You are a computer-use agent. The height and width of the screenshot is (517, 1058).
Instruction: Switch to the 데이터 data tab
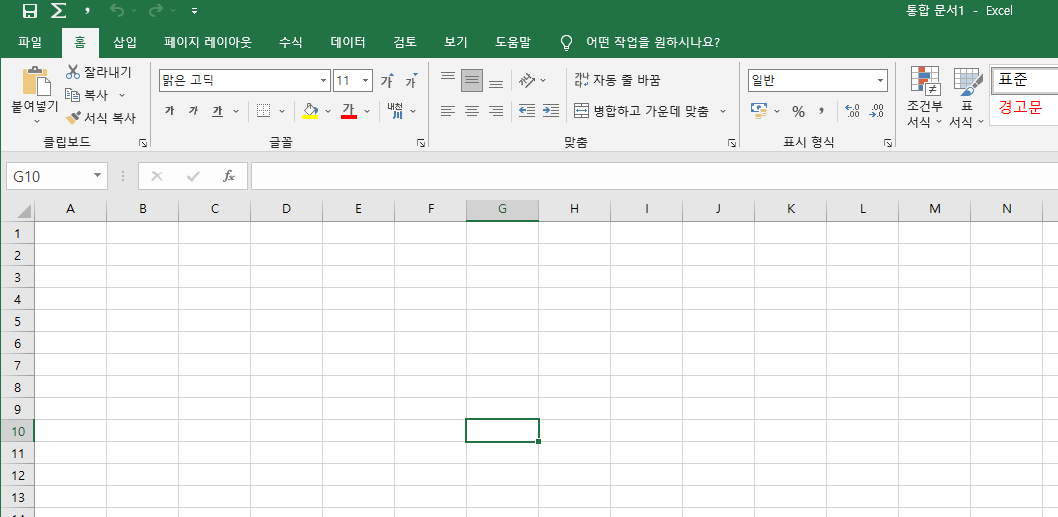[348, 43]
